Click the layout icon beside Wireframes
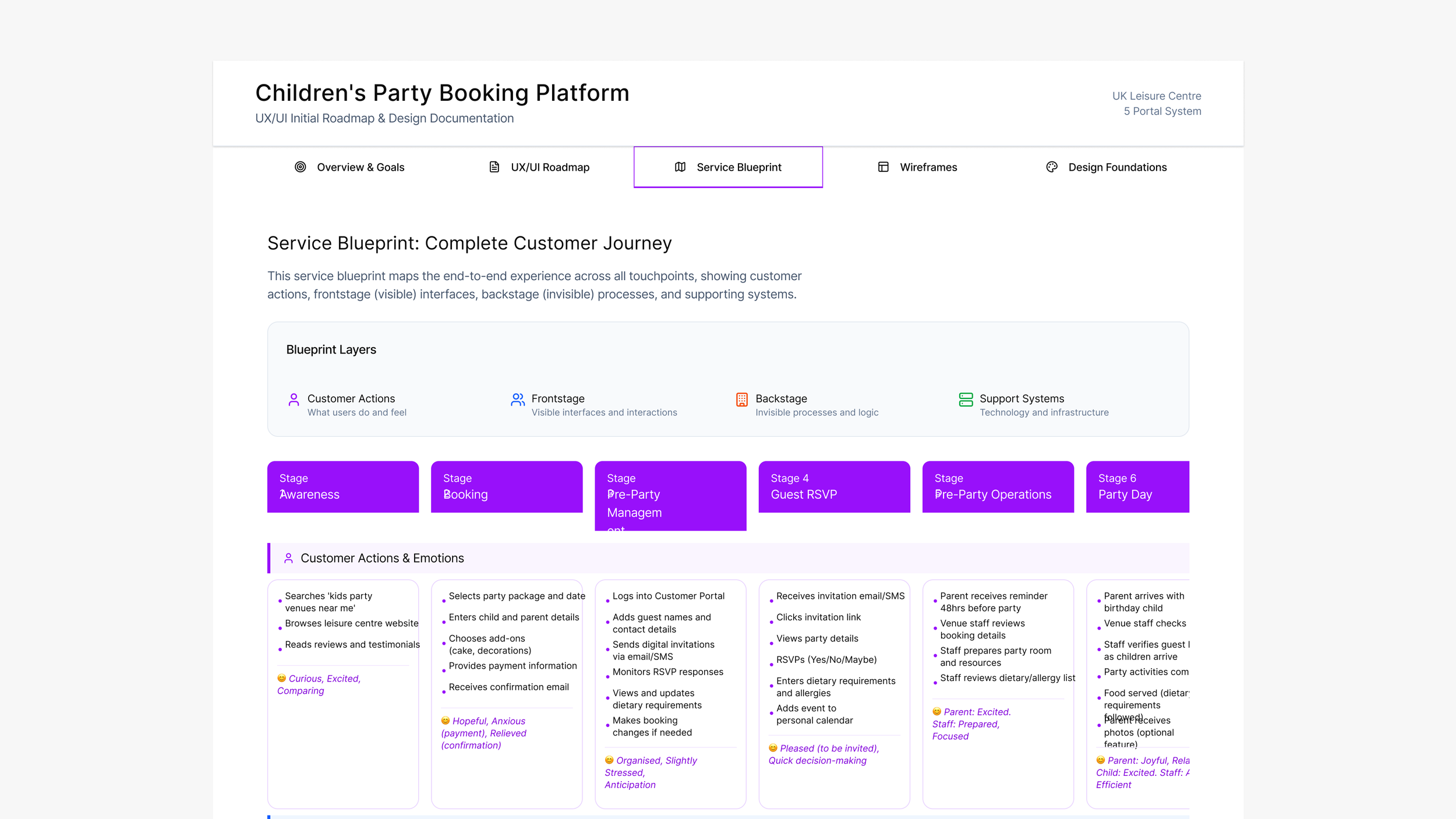 click(884, 167)
